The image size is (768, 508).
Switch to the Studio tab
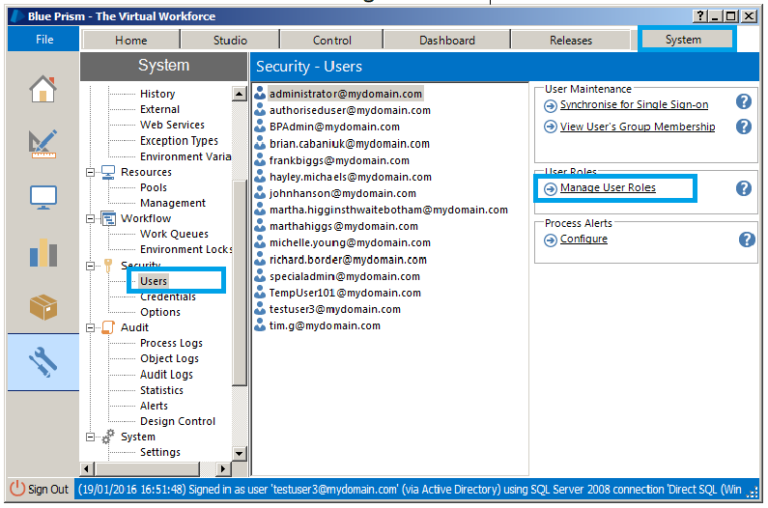(230, 40)
